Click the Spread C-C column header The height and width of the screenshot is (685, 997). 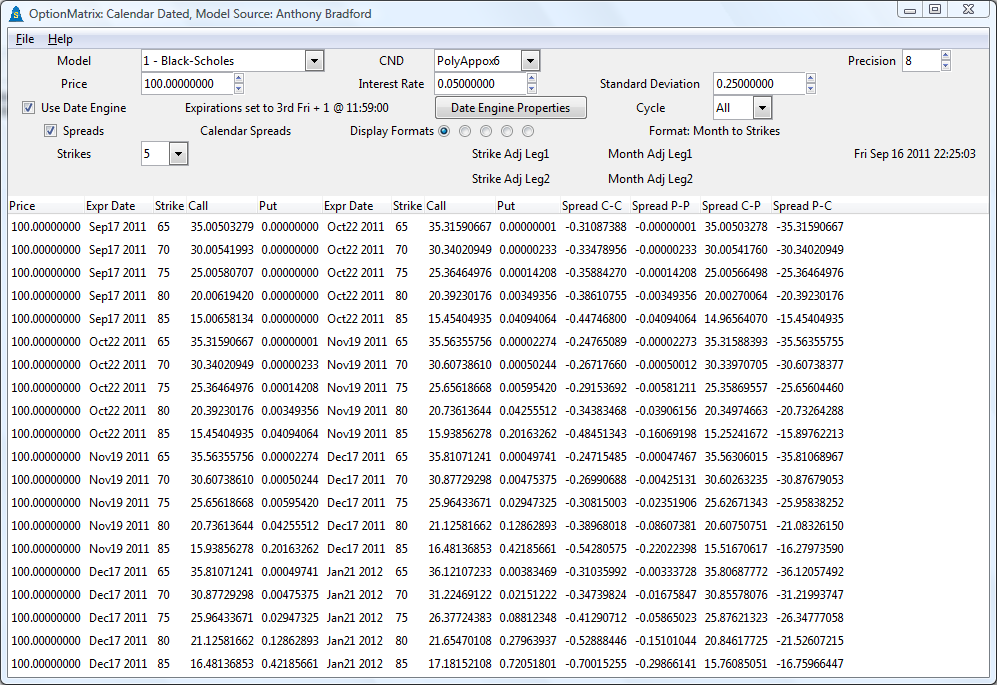[594, 206]
